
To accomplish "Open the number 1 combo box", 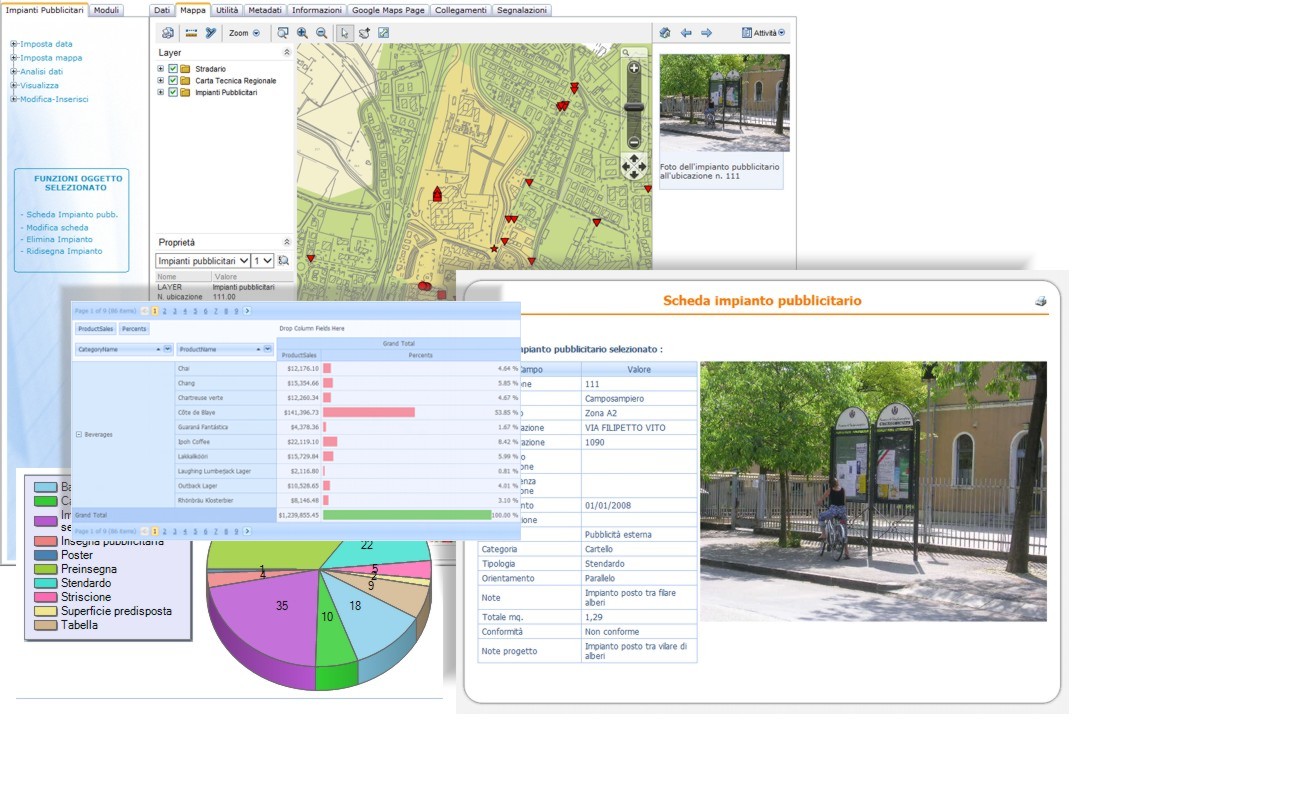I will point(263,261).
